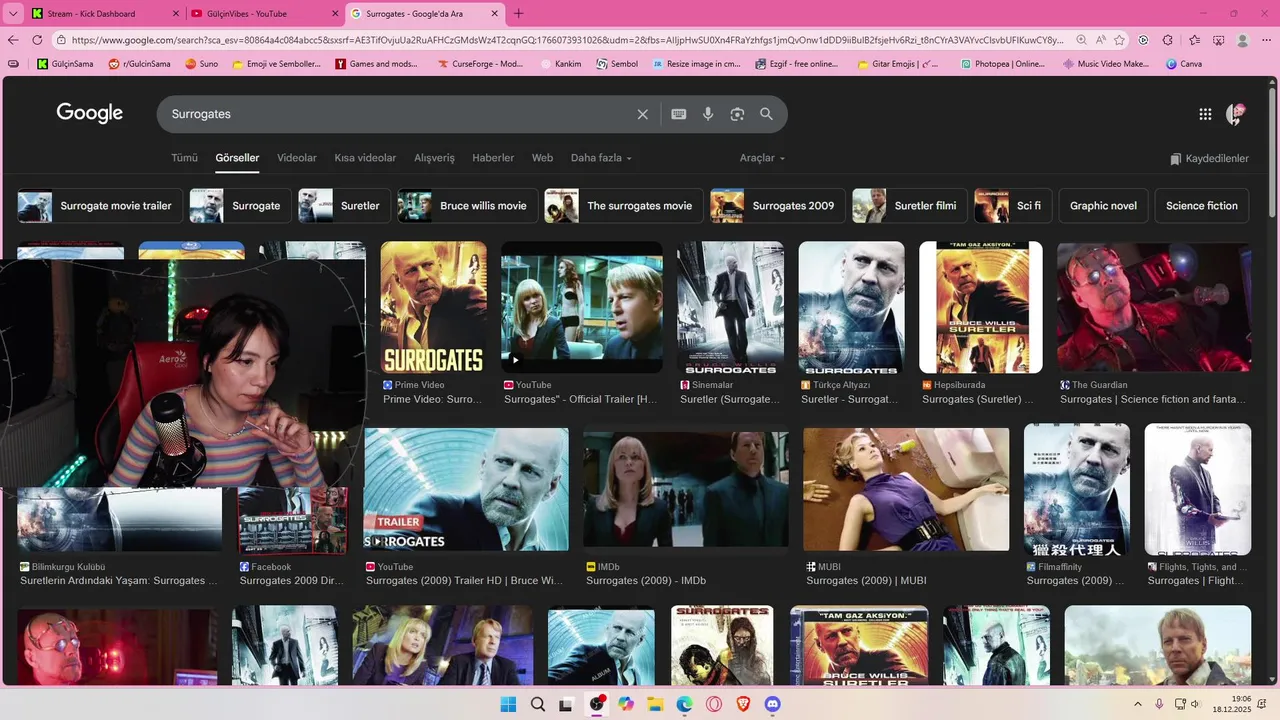The image size is (1280, 720).
Task: Click the browser address bar URL
Action: click(567, 40)
